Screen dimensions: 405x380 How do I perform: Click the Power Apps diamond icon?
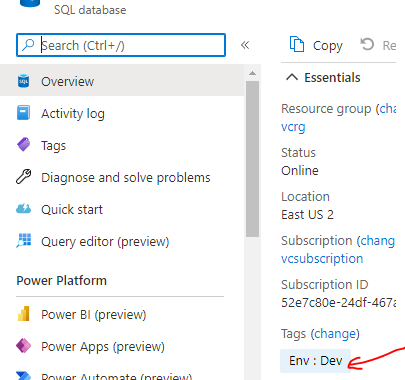23,346
